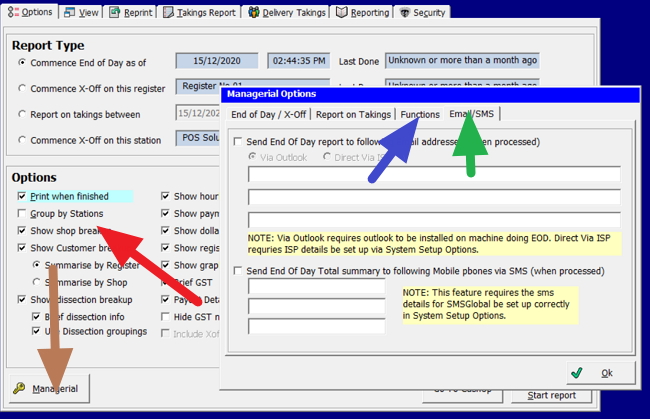The width and height of the screenshot is (650, 419).
Task: Enable Group by Stations checkbox
Action: click(22, 213)
